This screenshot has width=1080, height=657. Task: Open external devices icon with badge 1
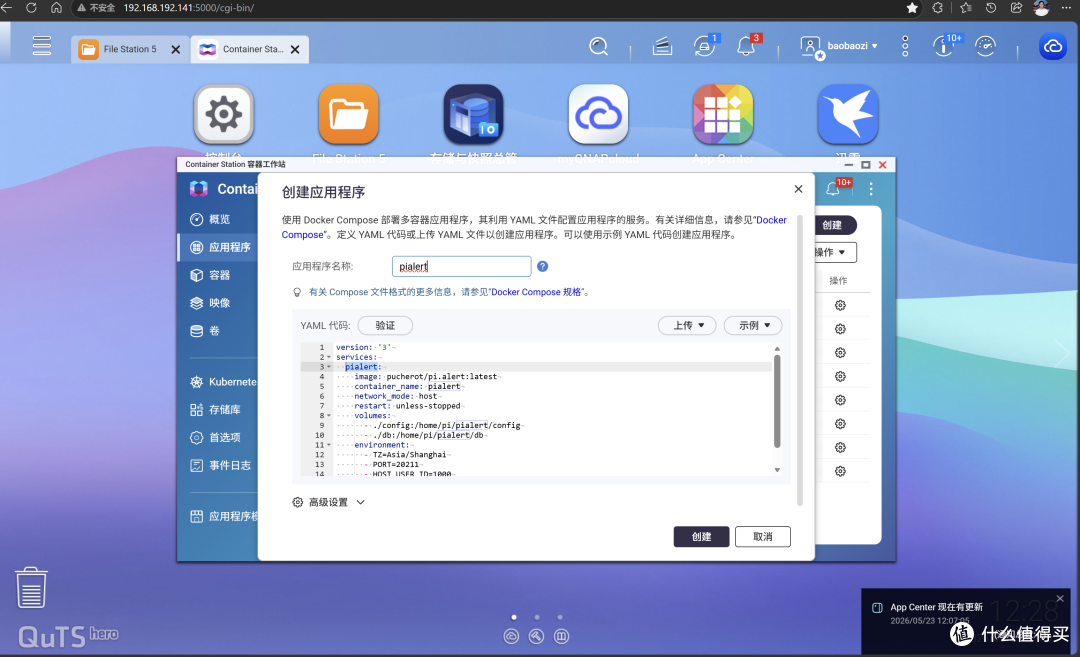(x=705, y=45)
